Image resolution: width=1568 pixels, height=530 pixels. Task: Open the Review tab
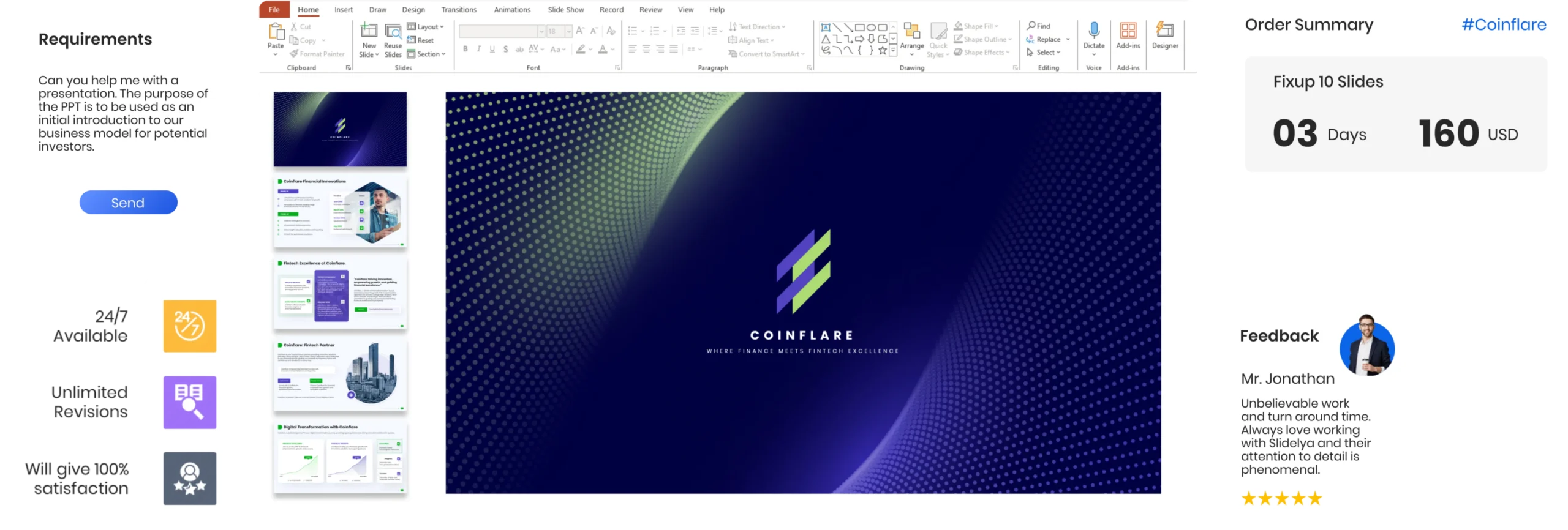pos(650,10)
